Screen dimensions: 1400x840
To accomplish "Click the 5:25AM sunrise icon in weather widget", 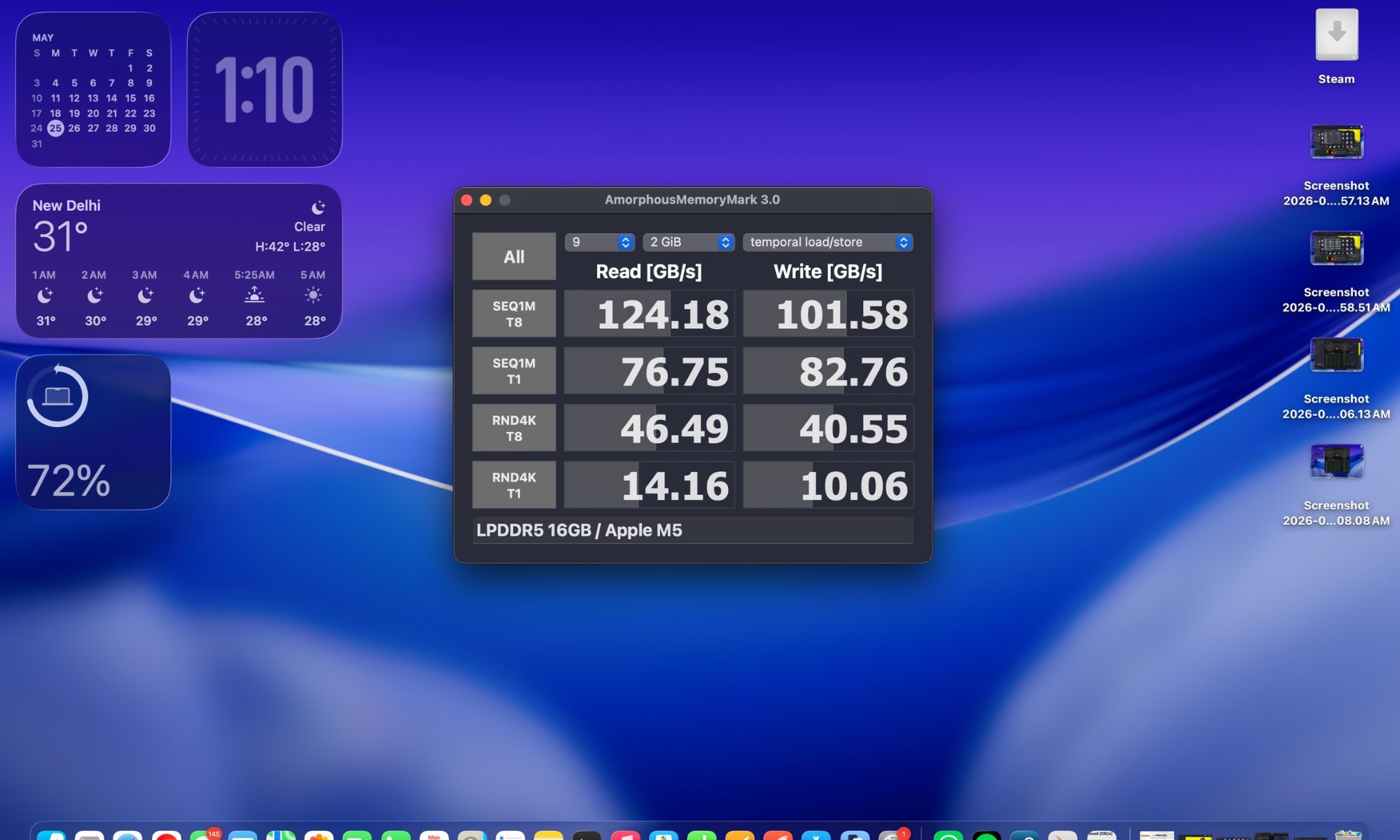I will 254,295.
